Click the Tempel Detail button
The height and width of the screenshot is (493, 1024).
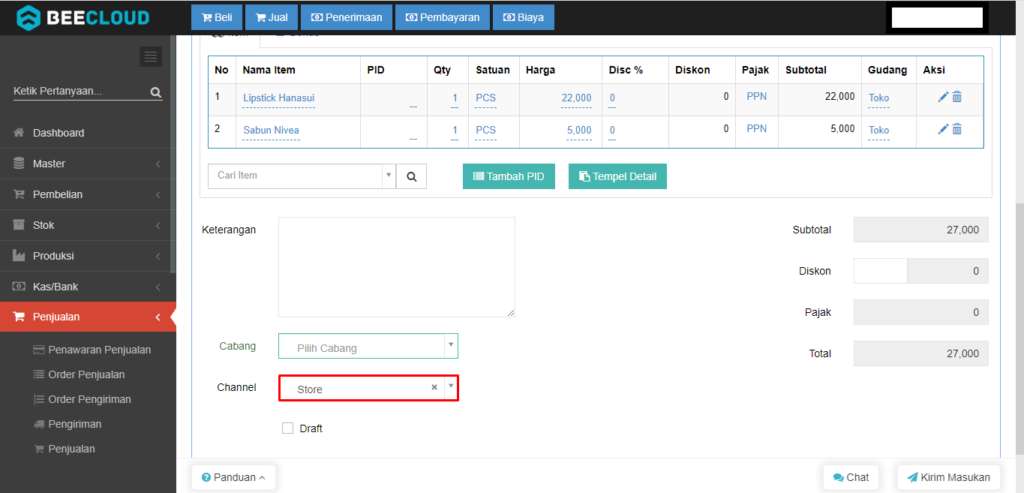pos(618,176)
